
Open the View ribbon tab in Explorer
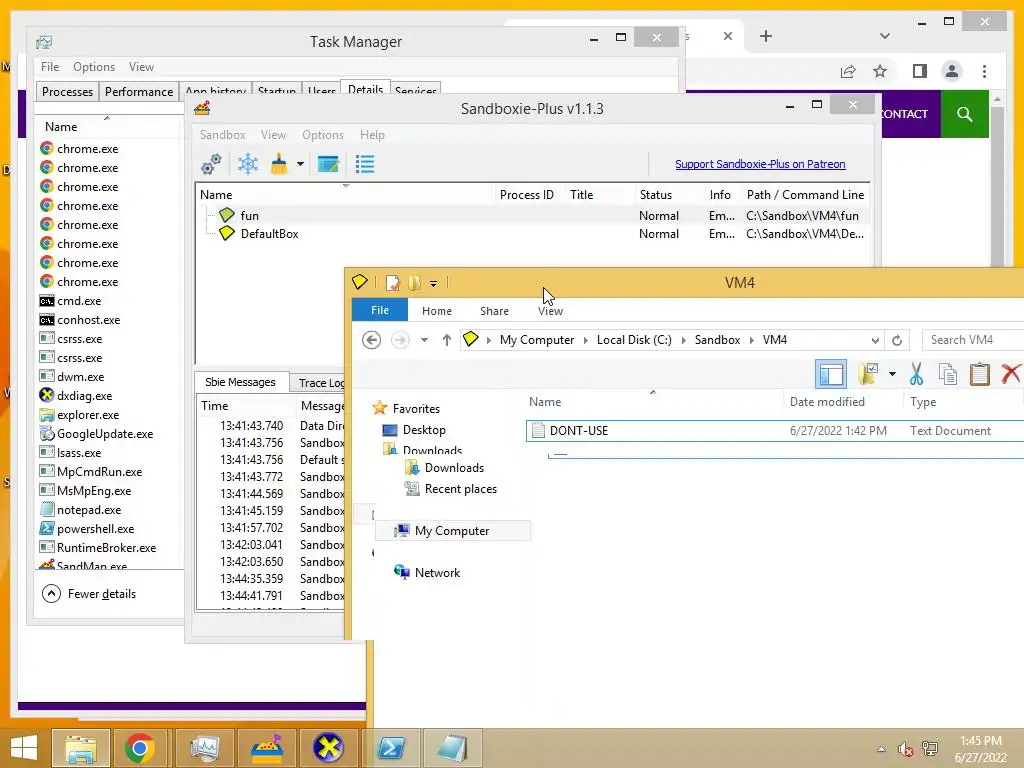point(551,311)
